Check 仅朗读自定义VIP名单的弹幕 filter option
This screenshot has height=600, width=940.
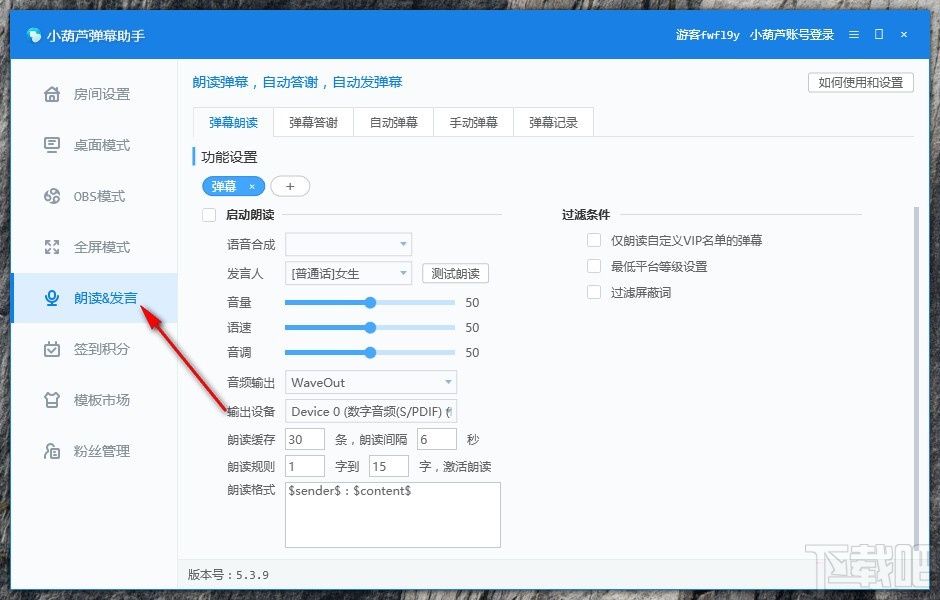pyautogui.click(x=593, y=240)
